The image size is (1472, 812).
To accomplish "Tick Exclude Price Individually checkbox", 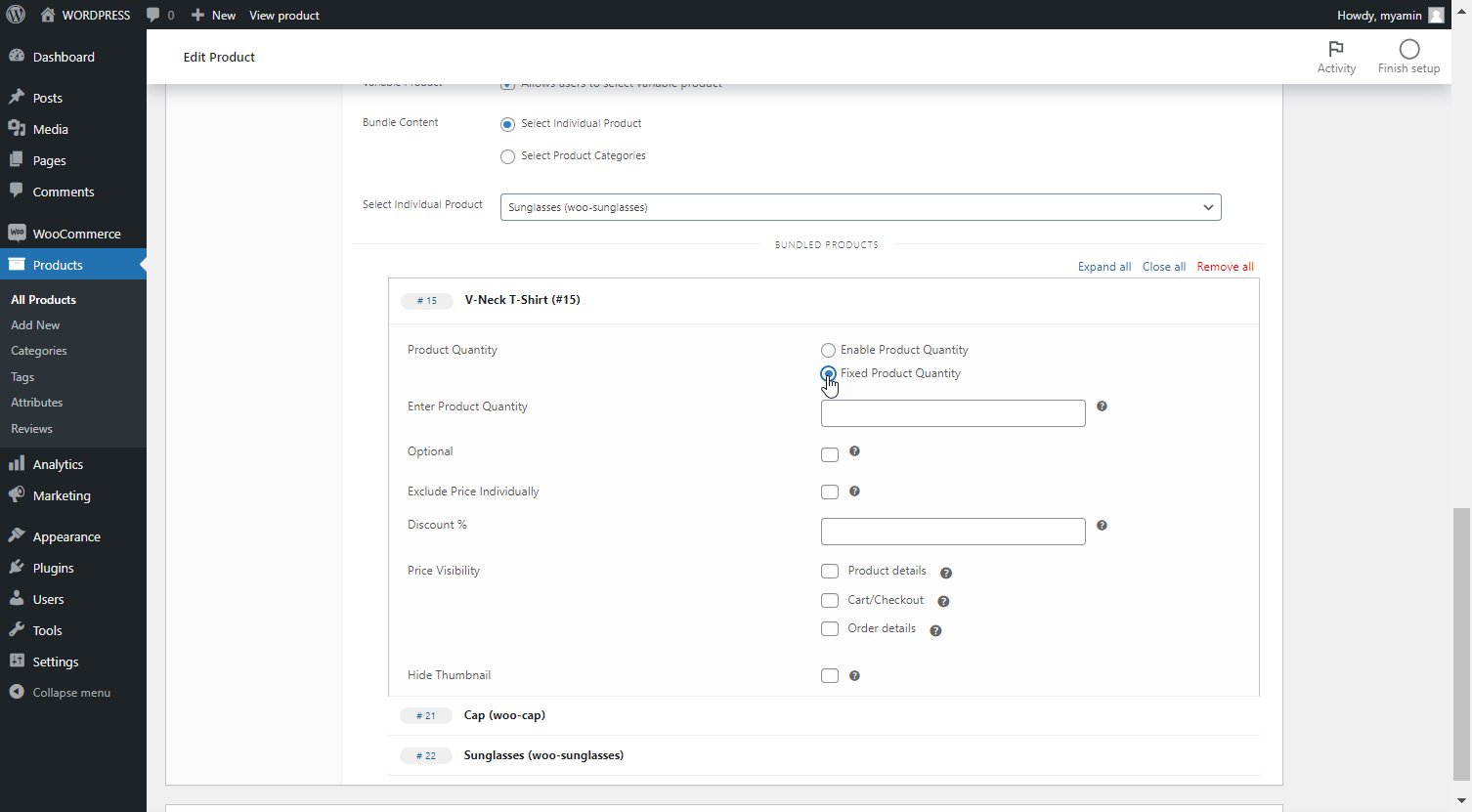I will tap(830, 492).
